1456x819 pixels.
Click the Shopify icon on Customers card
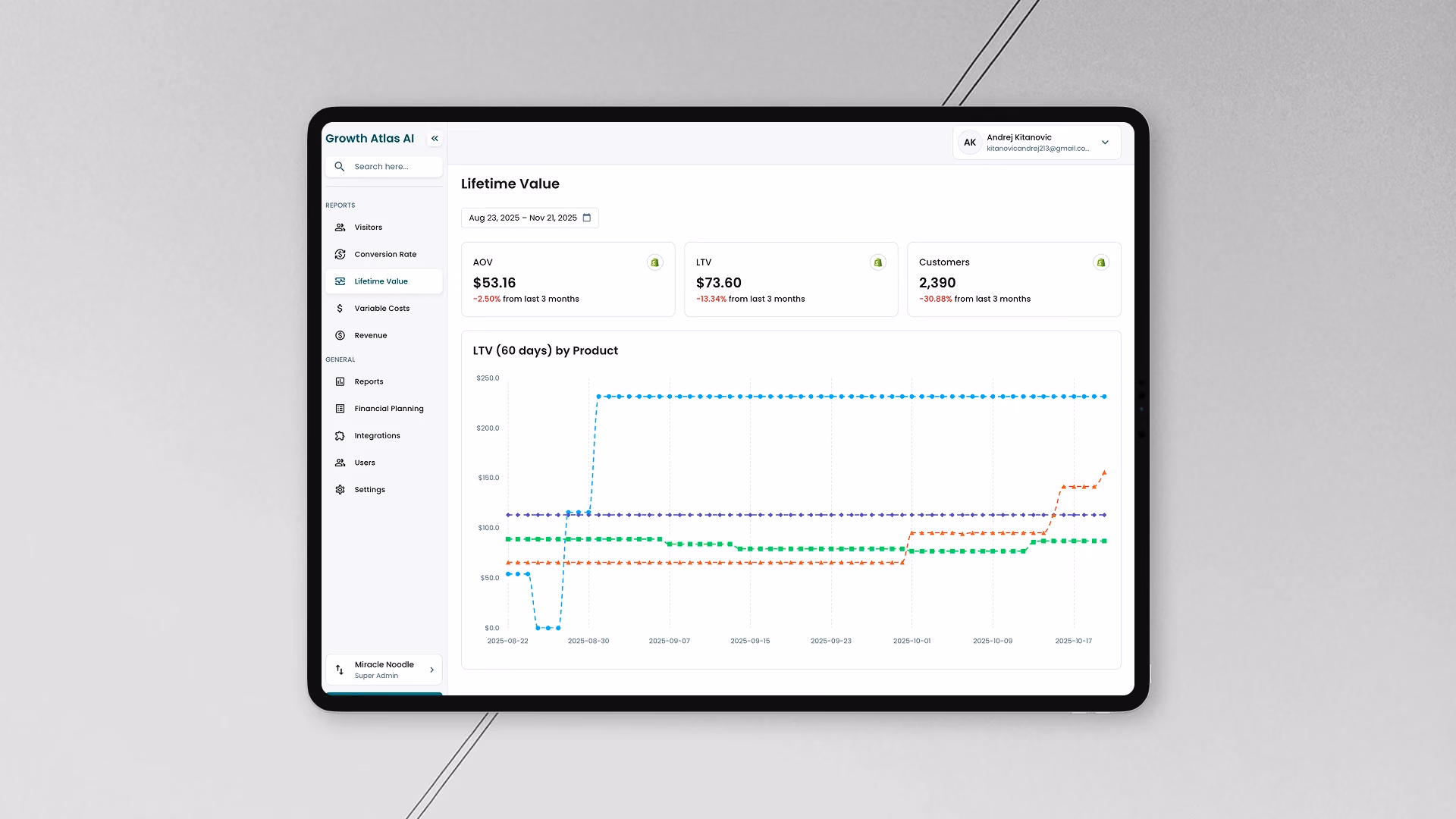pos(1100,262)
